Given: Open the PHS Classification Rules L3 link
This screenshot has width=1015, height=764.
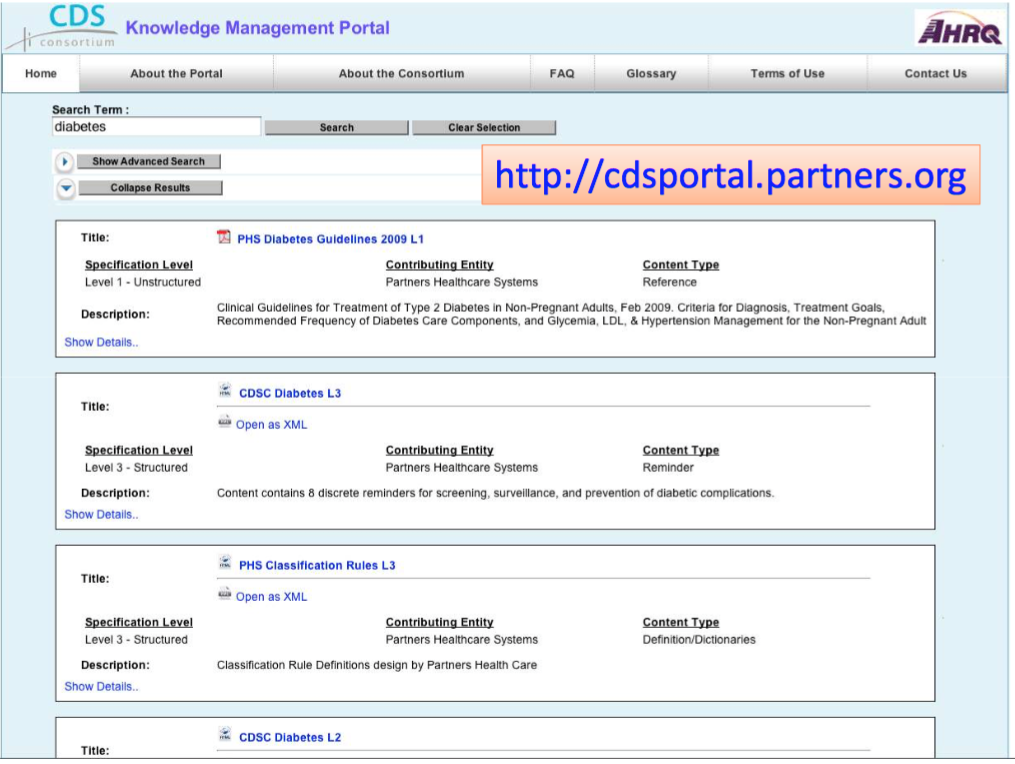Looking at the screenshot, I should [x=317, y=565].
